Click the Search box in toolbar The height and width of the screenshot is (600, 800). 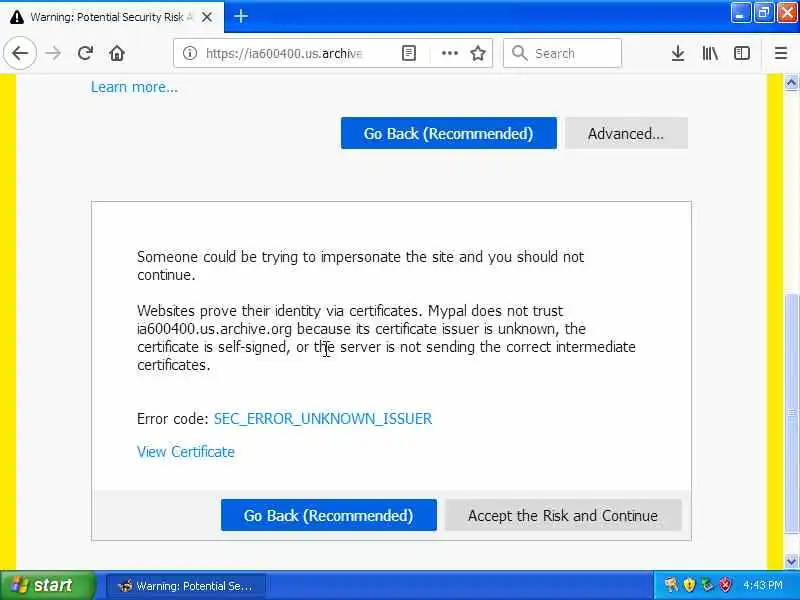(x=562, y=53)
